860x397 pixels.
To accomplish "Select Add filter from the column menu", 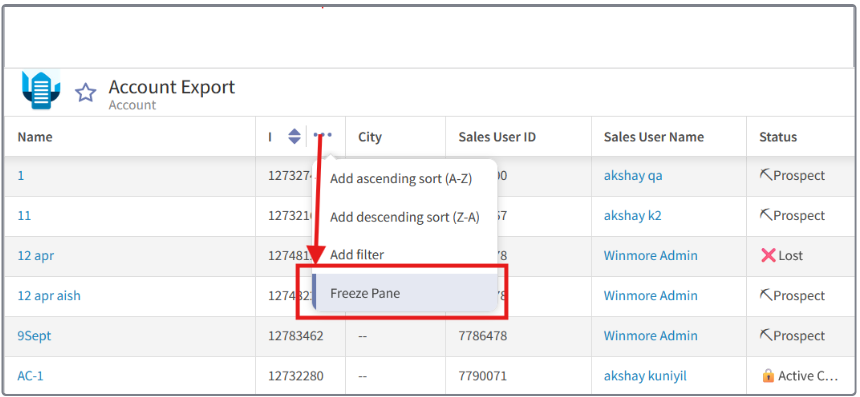I will pyautogui.click(x=357, y=254).
